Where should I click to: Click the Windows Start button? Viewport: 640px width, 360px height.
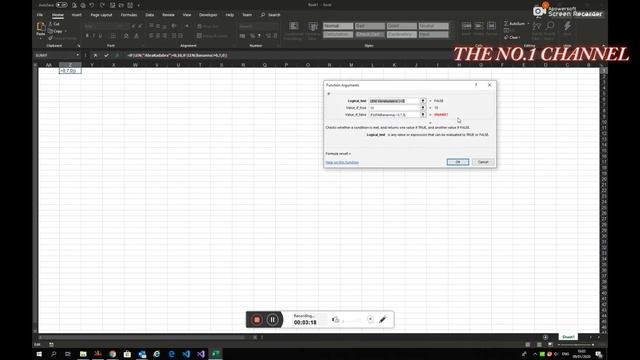tap(39, 354)
